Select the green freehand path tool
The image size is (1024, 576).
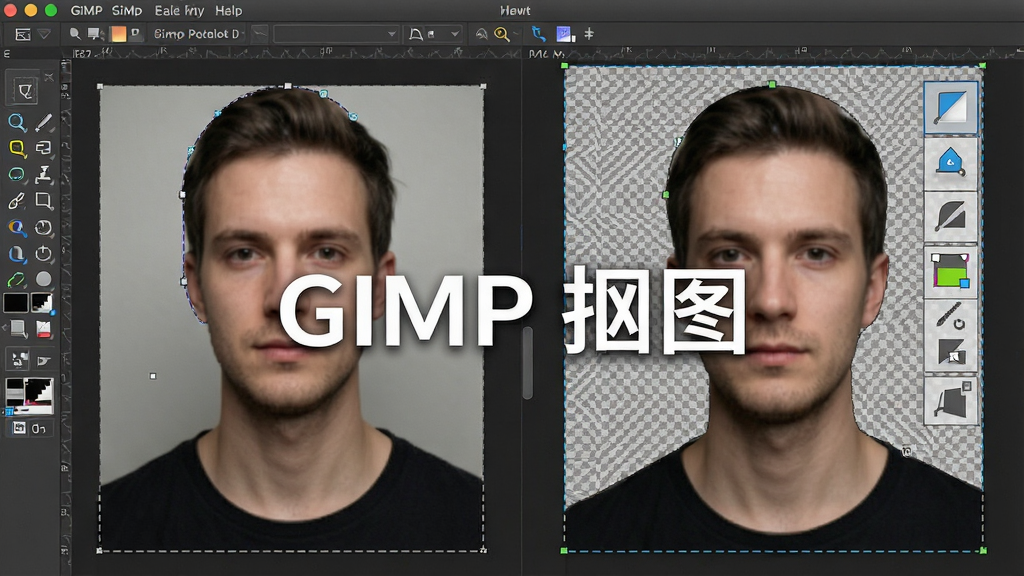pyautogui.click(x=17, y=280)
